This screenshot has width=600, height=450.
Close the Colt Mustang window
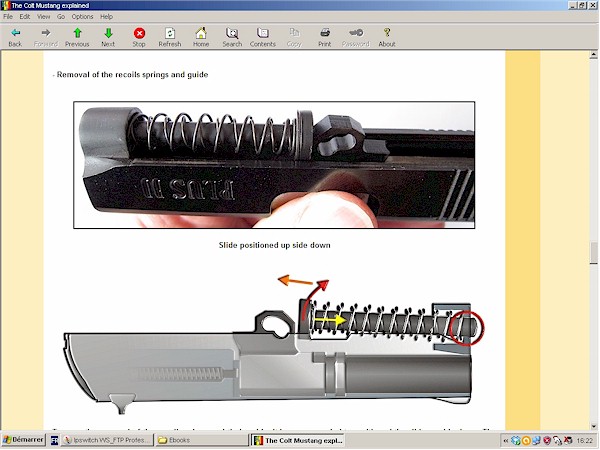click(591, 5)
